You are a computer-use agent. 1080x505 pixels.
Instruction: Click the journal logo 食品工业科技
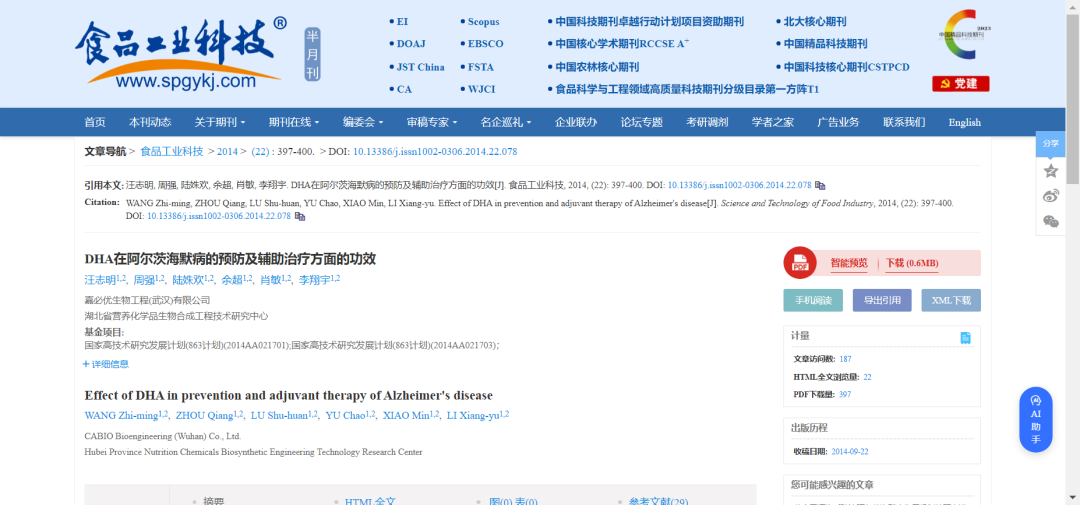click(182, 53)
